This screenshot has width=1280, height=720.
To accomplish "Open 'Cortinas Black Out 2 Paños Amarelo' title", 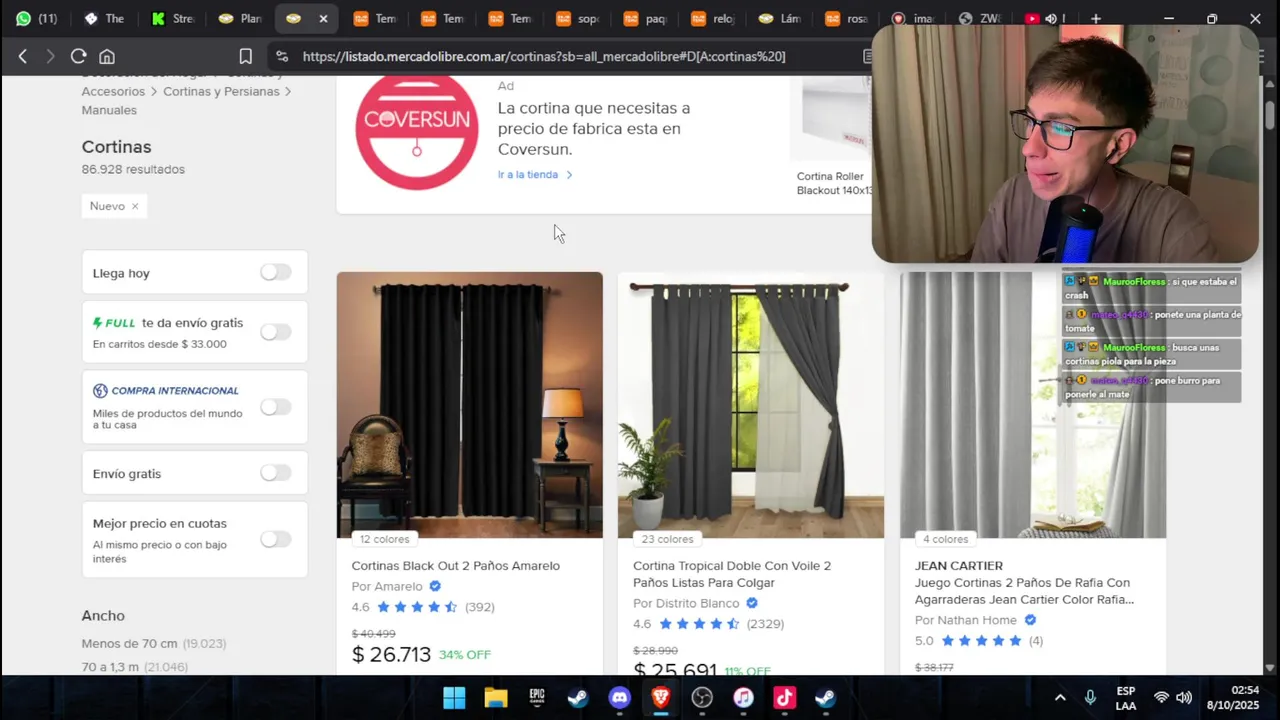I will tap(455, 566).
